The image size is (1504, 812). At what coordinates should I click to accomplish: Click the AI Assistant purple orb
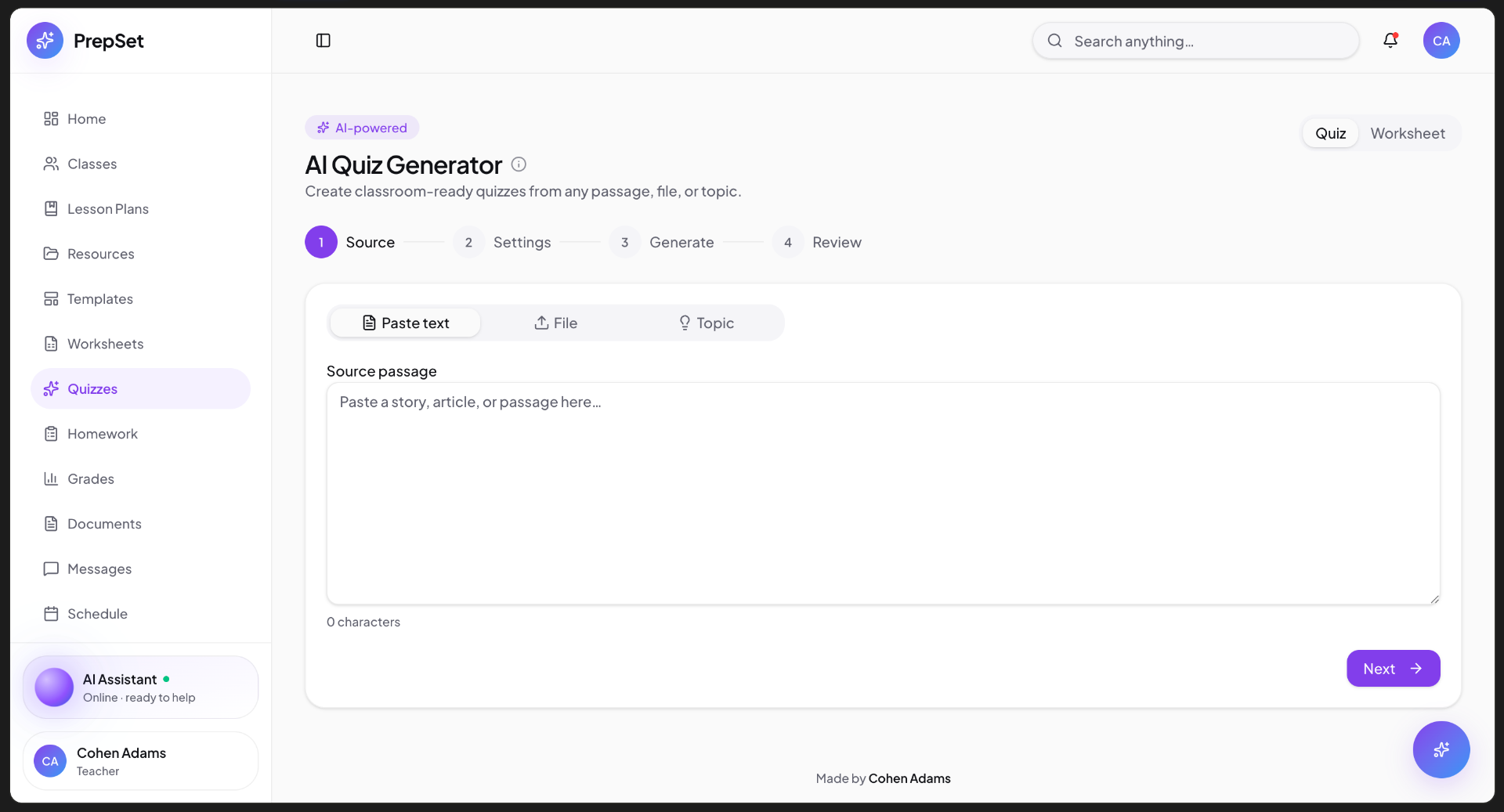point(54,687)
